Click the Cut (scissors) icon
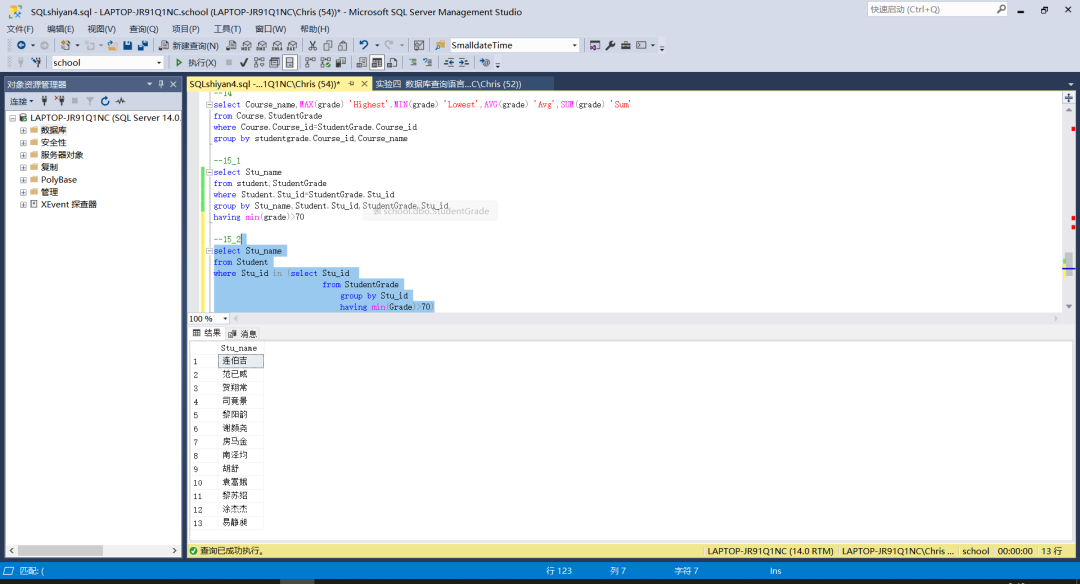Viewport: 1080px width, 584px height. [313, 45]
